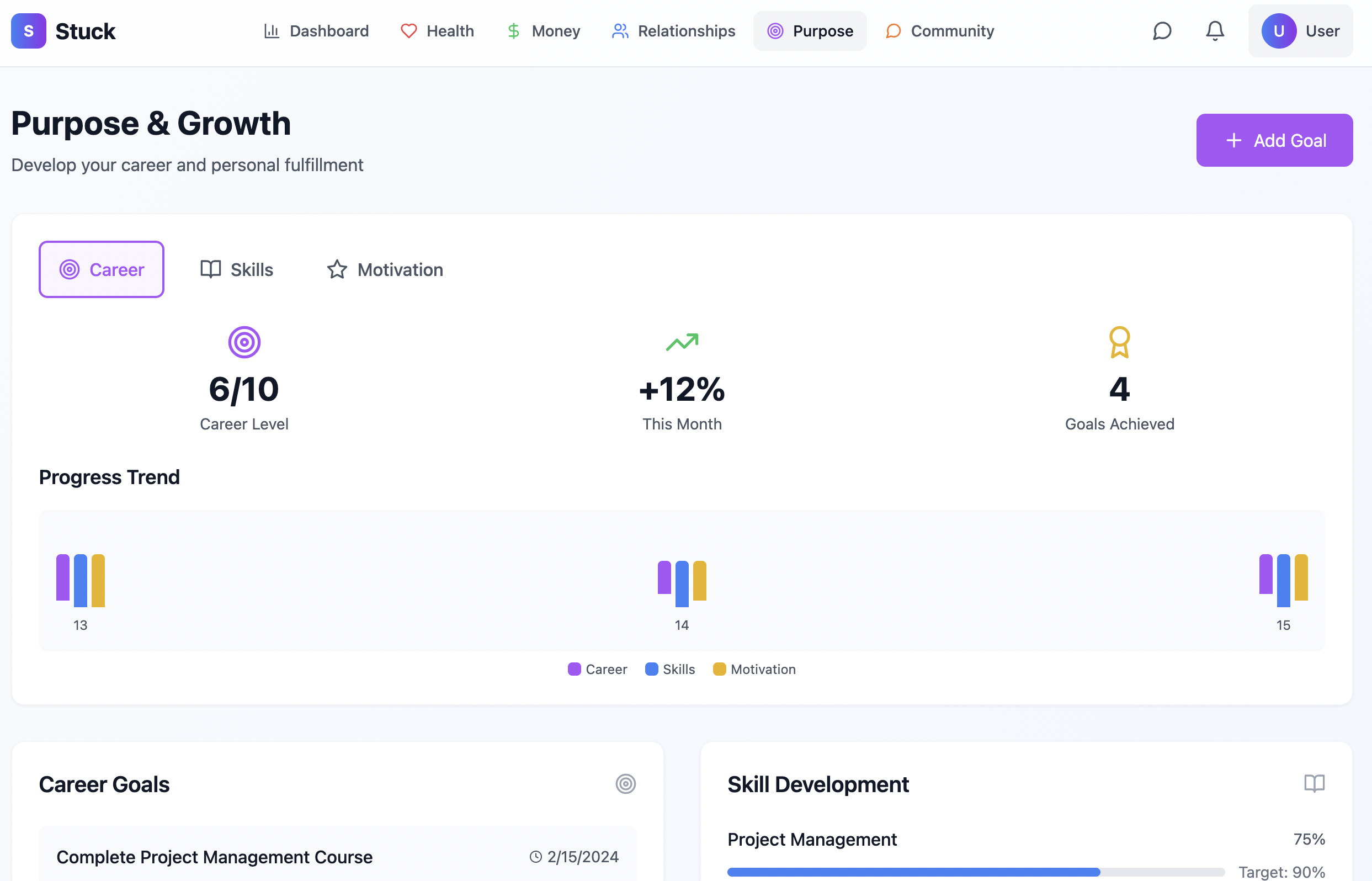1372x881 pixels.
Task: Click the Project Management progress bar
Action: point(975,872)
